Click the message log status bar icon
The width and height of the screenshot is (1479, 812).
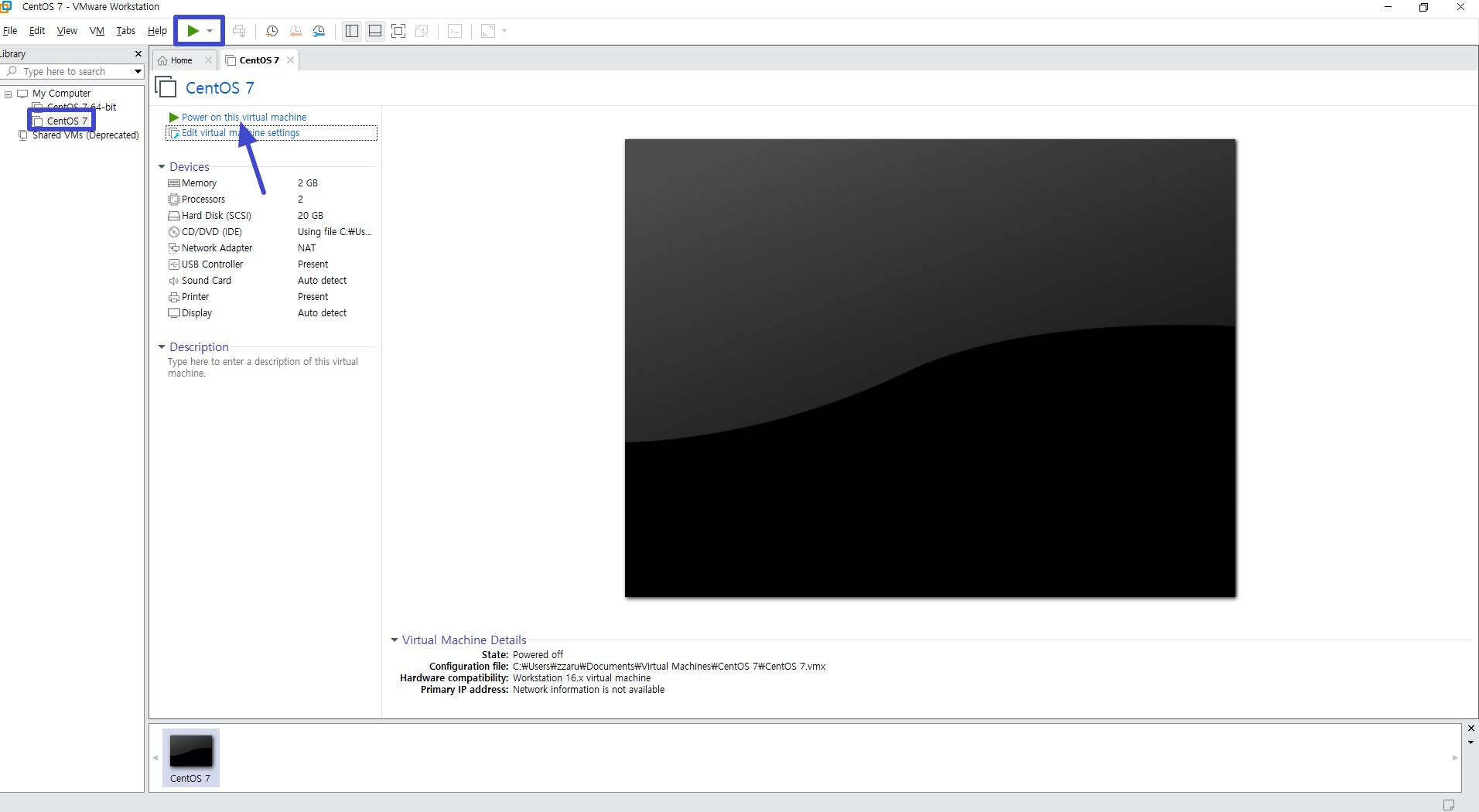point(1449,804)
